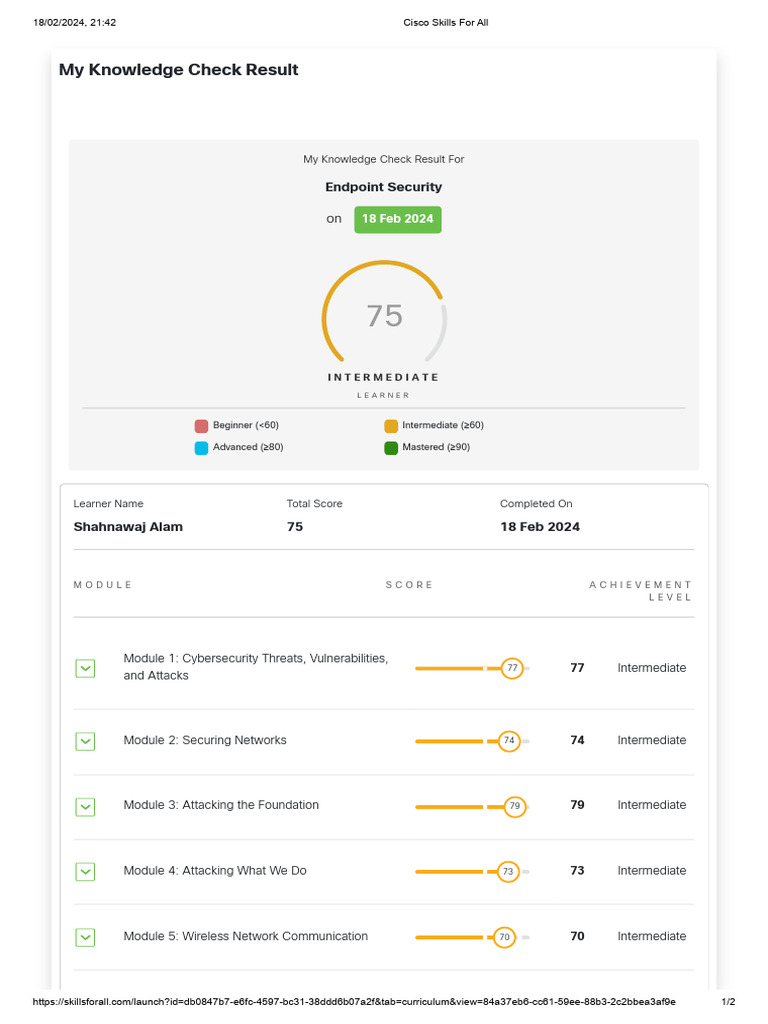Expand Module 5 Wireless Network Communication chevron

pyautogui.click(x=85, y=937)
